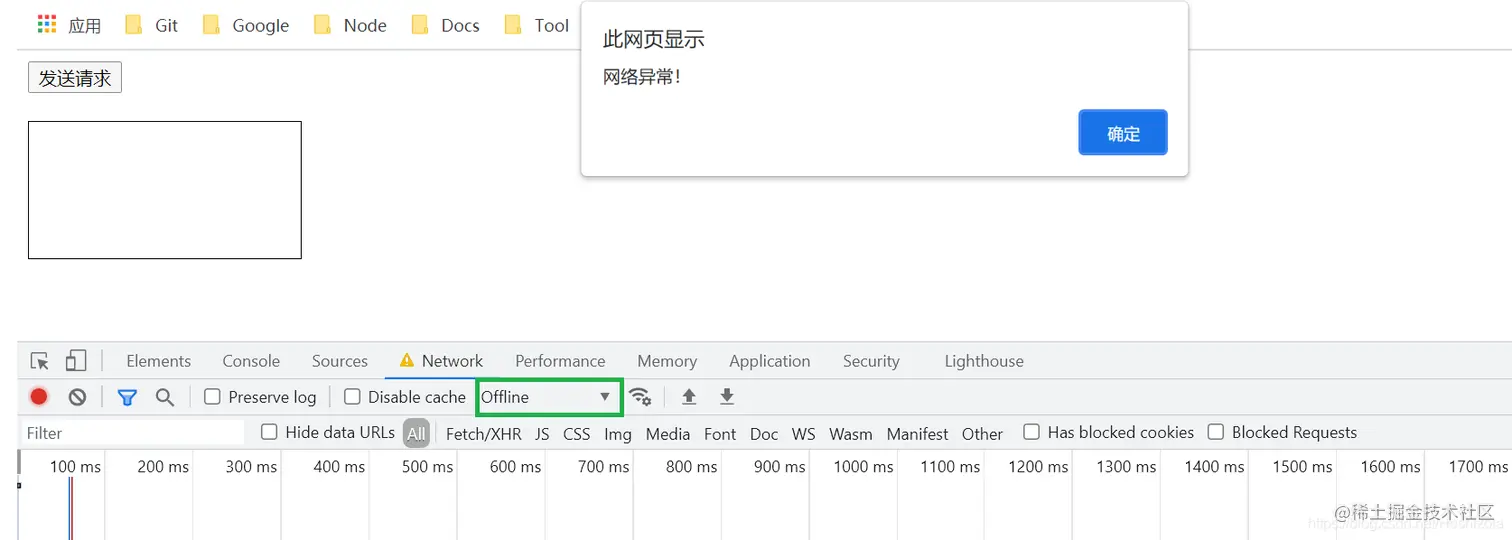Click the 1000 ms timeline marker
The height and width of the screenshot is (540, 1512).
click(864, 467)
